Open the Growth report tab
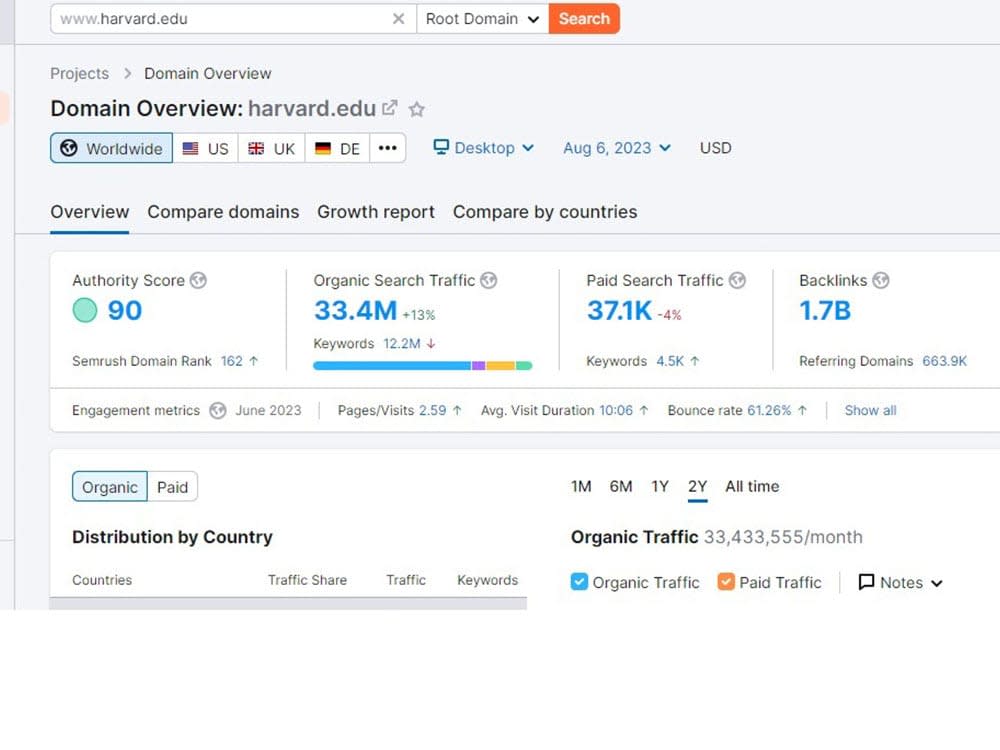The image size is (1000, 750). pyautogui.click(x=376, y=212)
